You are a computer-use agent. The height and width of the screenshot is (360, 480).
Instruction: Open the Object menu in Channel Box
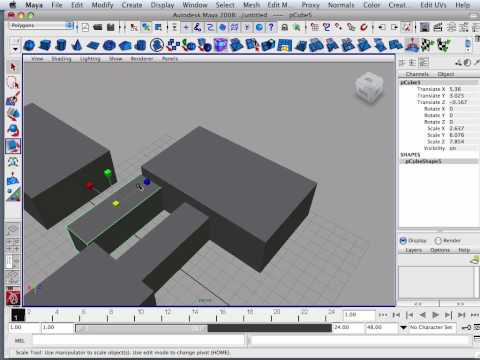click(x=446, y=74)
